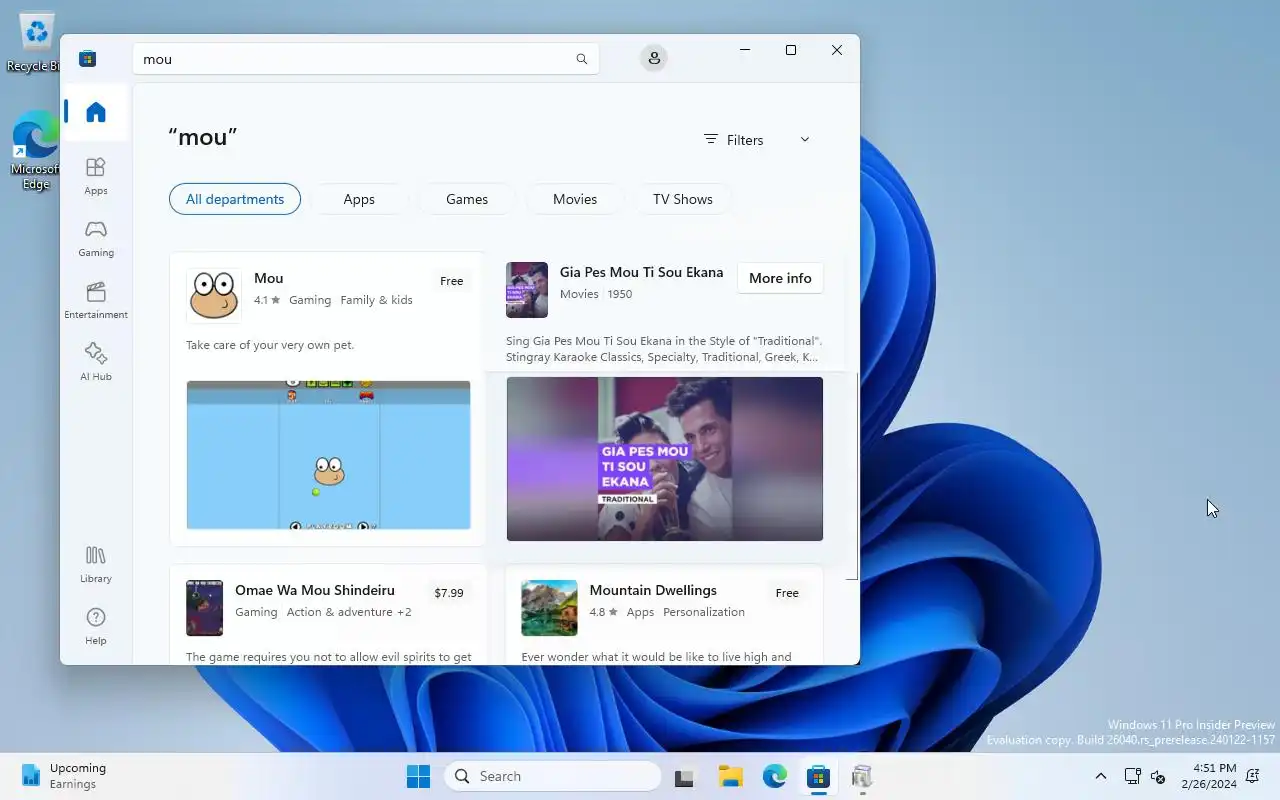The image size is (1280, 800).
Task: Click Mou's 4.1 star rating
Action: (267, 300)
